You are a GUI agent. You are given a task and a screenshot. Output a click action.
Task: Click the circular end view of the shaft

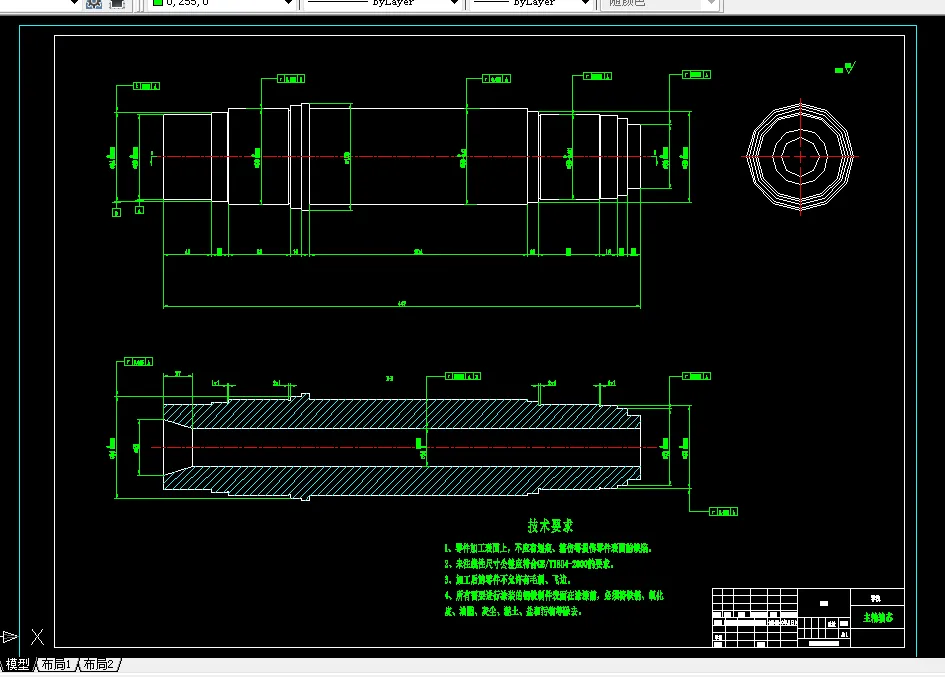pos(800,157)
